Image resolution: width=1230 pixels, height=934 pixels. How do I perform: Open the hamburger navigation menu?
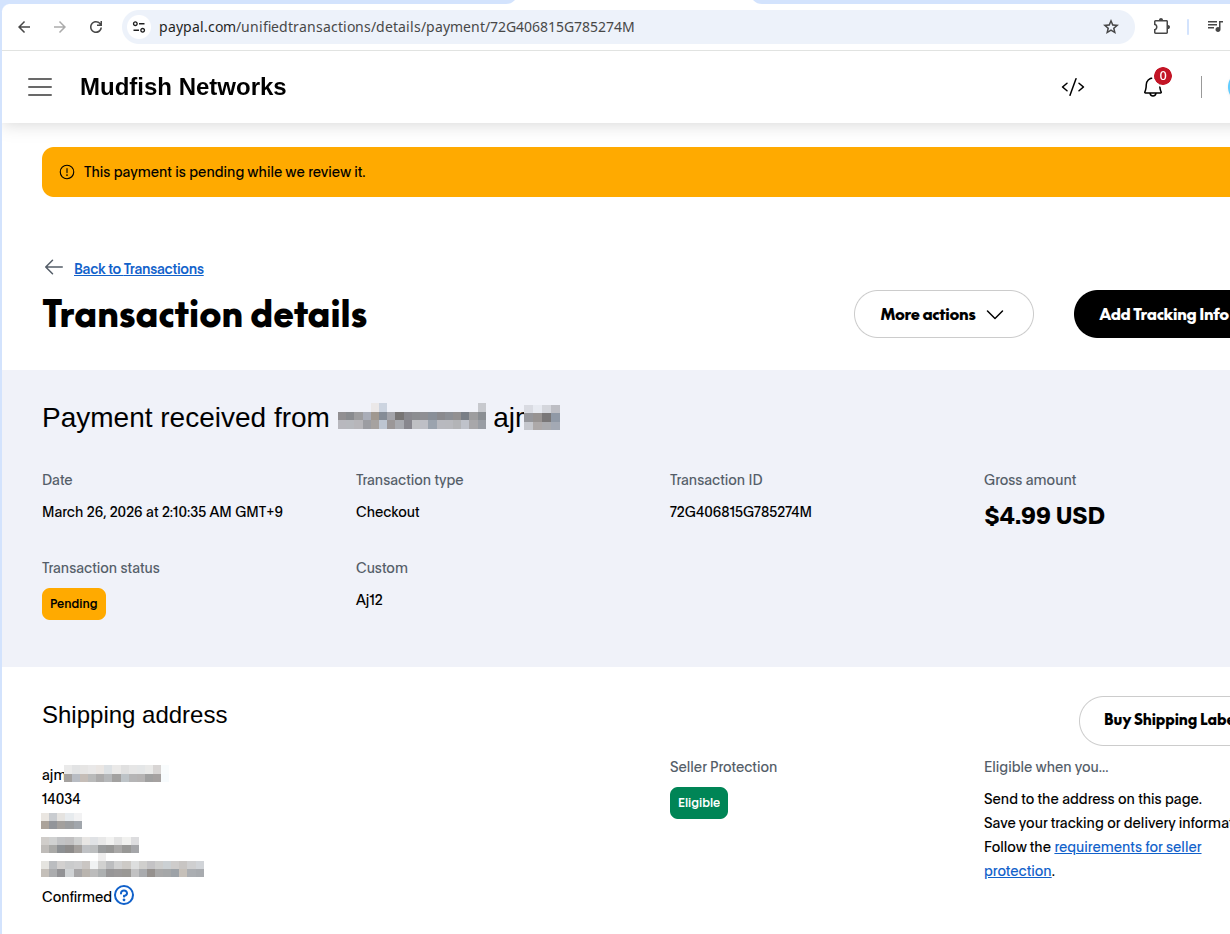40,87
